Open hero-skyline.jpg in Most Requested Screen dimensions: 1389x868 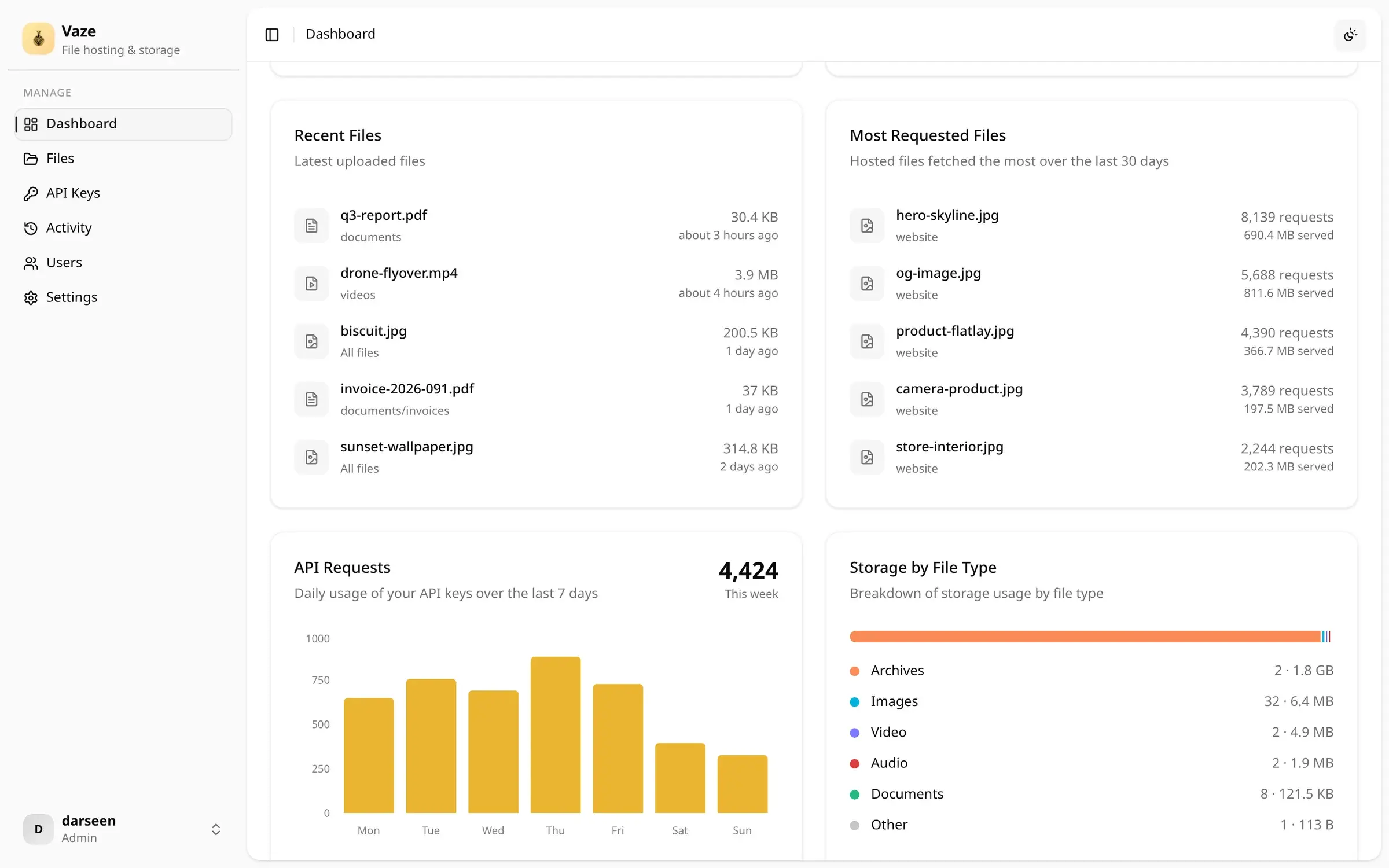947,215
